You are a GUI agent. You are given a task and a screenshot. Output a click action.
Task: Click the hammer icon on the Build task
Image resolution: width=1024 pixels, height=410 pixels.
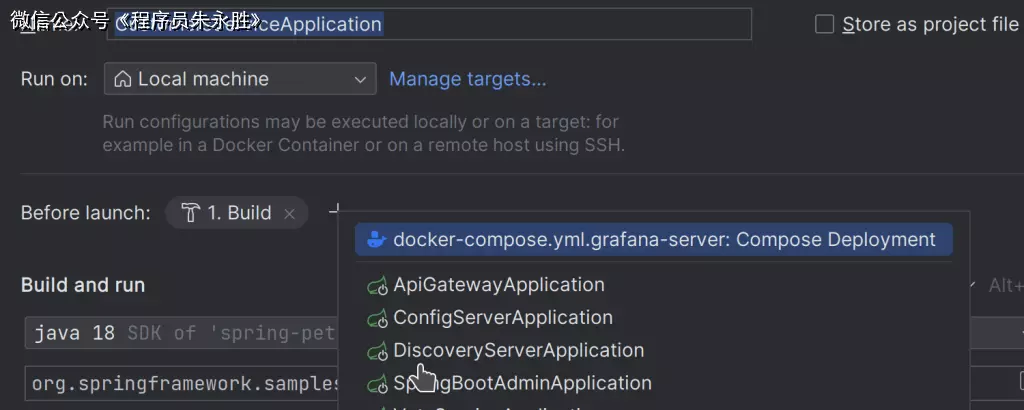(x=190, y=213)
